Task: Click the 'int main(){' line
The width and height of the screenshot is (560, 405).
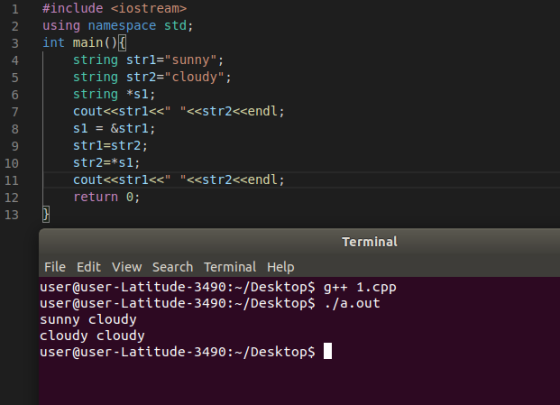Action: 84,43
